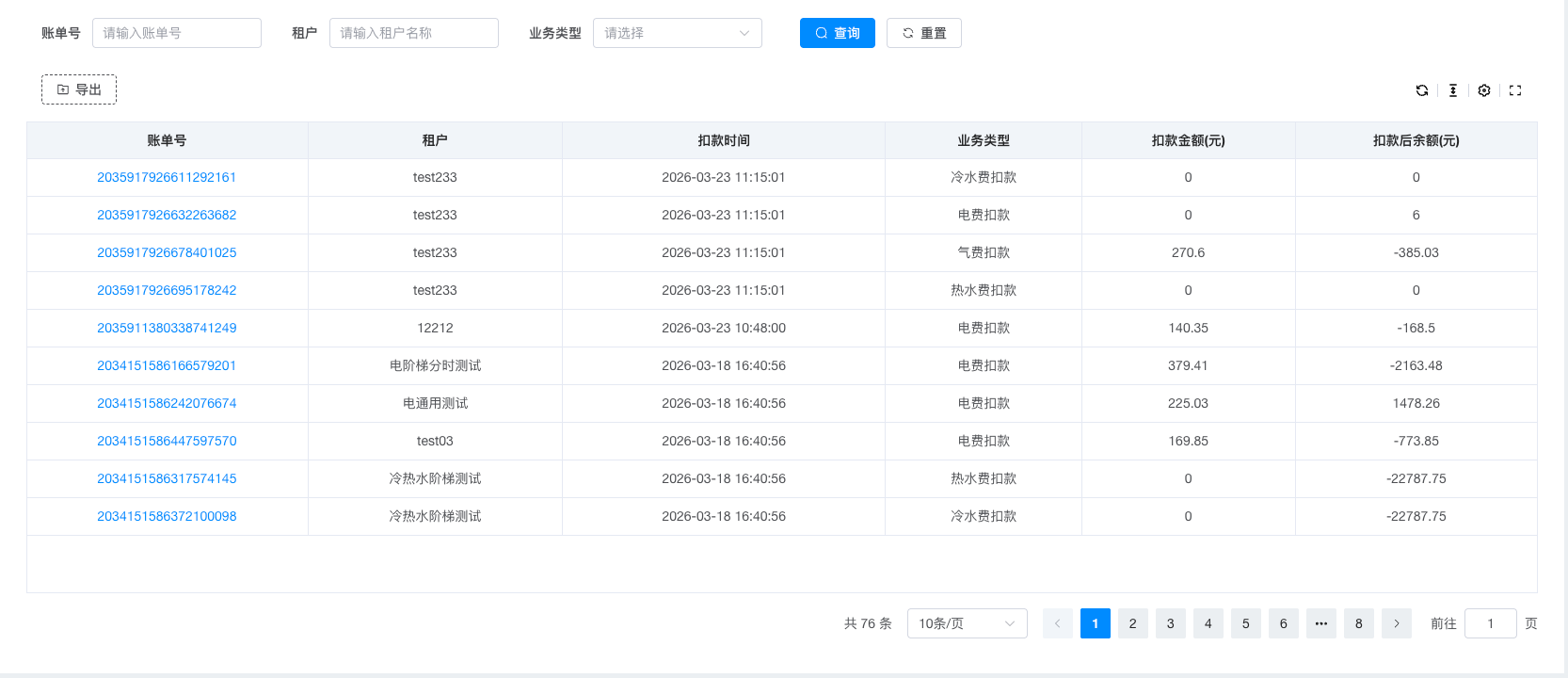This screenshot has width=1568, height=678.
Task: Click the 导出 export button
Action: pyautogui.click(x=79, y=89)
